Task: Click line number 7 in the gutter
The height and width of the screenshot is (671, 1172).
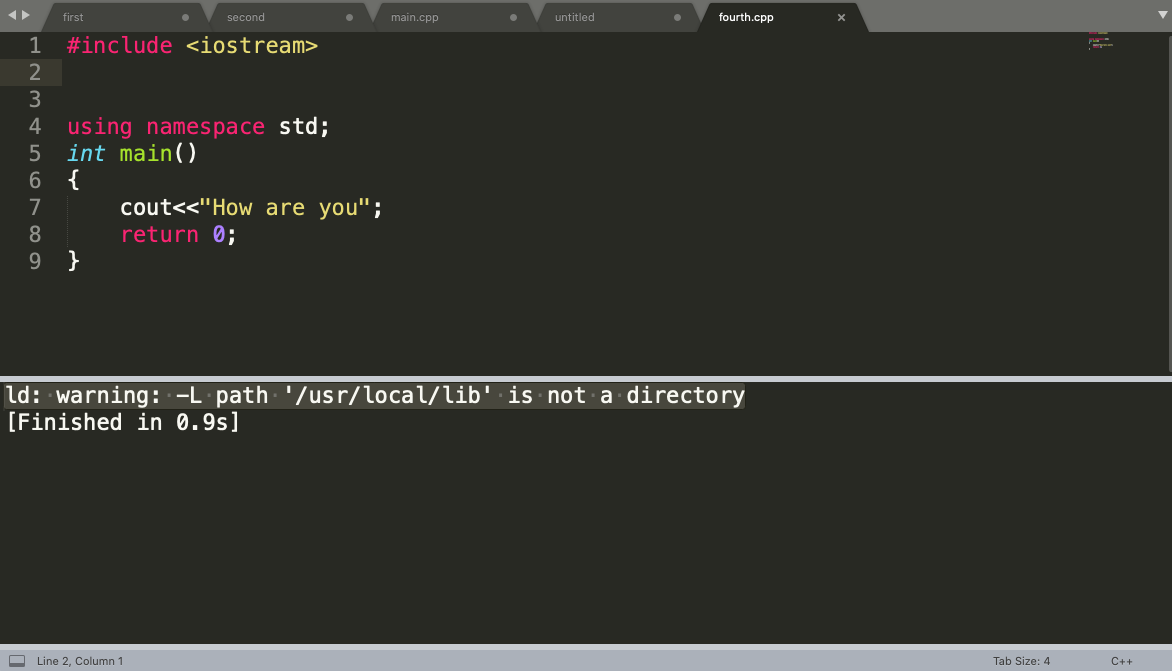Action: coord(35,207)
